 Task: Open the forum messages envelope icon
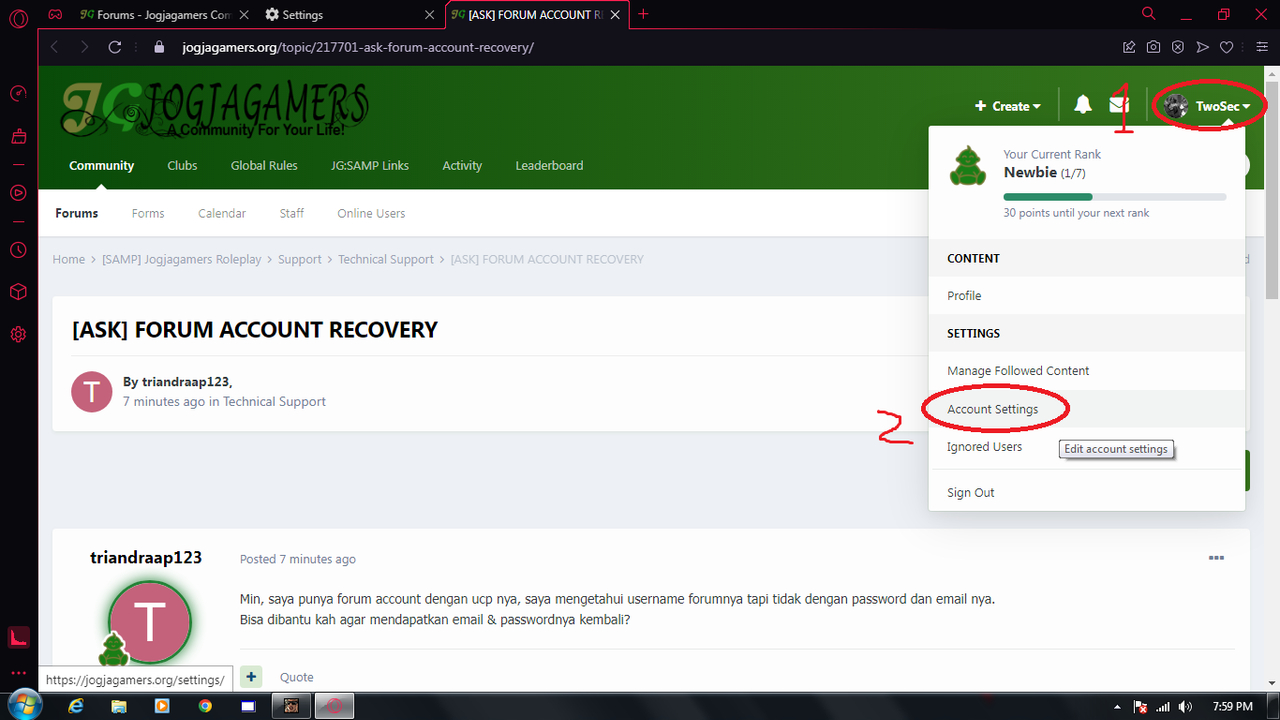(x=1119, y=105)
